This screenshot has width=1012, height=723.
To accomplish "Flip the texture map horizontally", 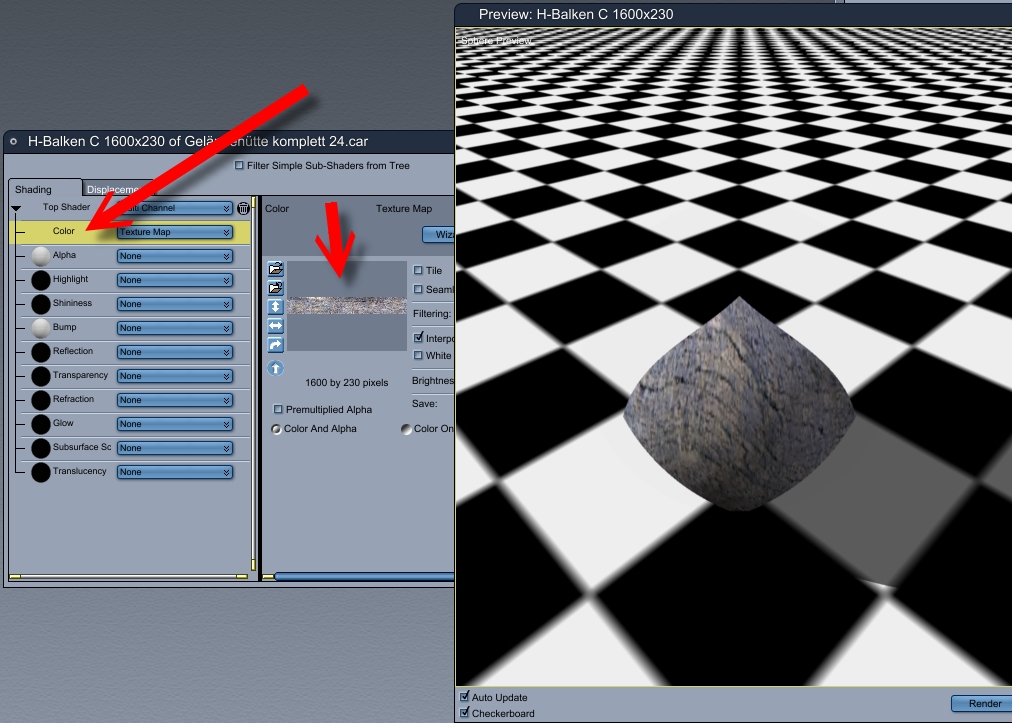I will click(x=276, y=326).
